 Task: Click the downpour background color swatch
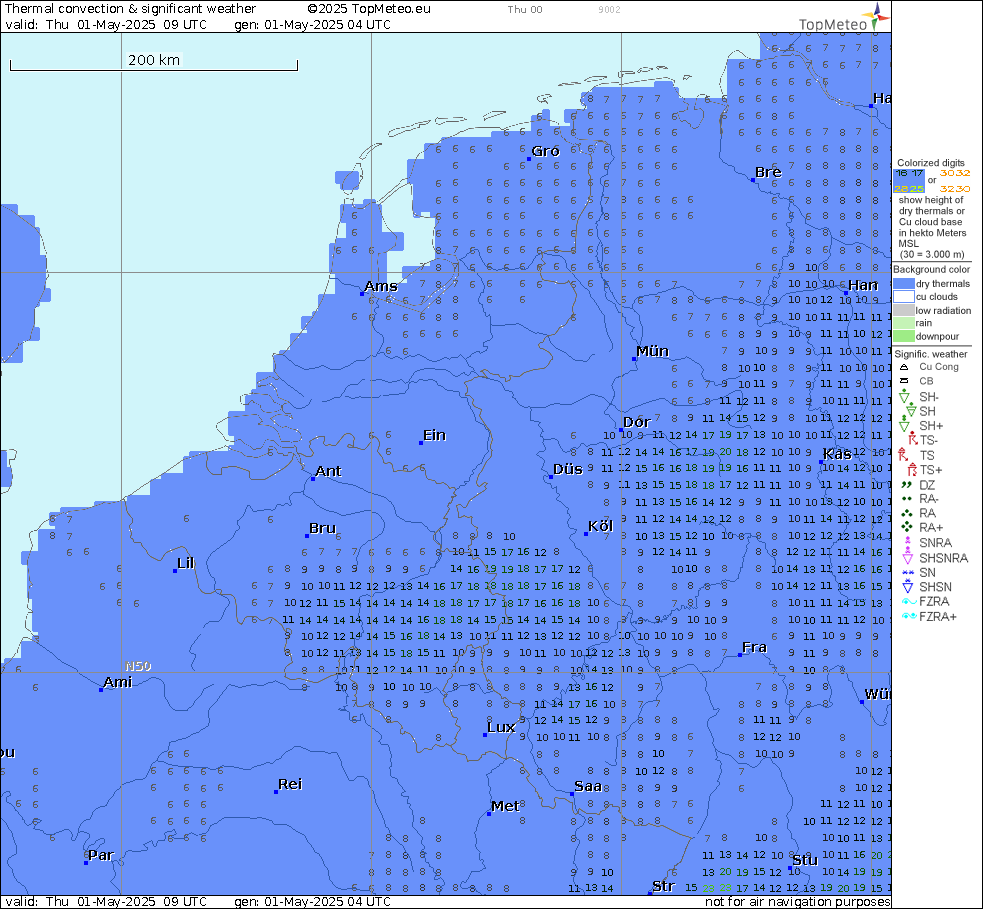(x=903, y=335)
